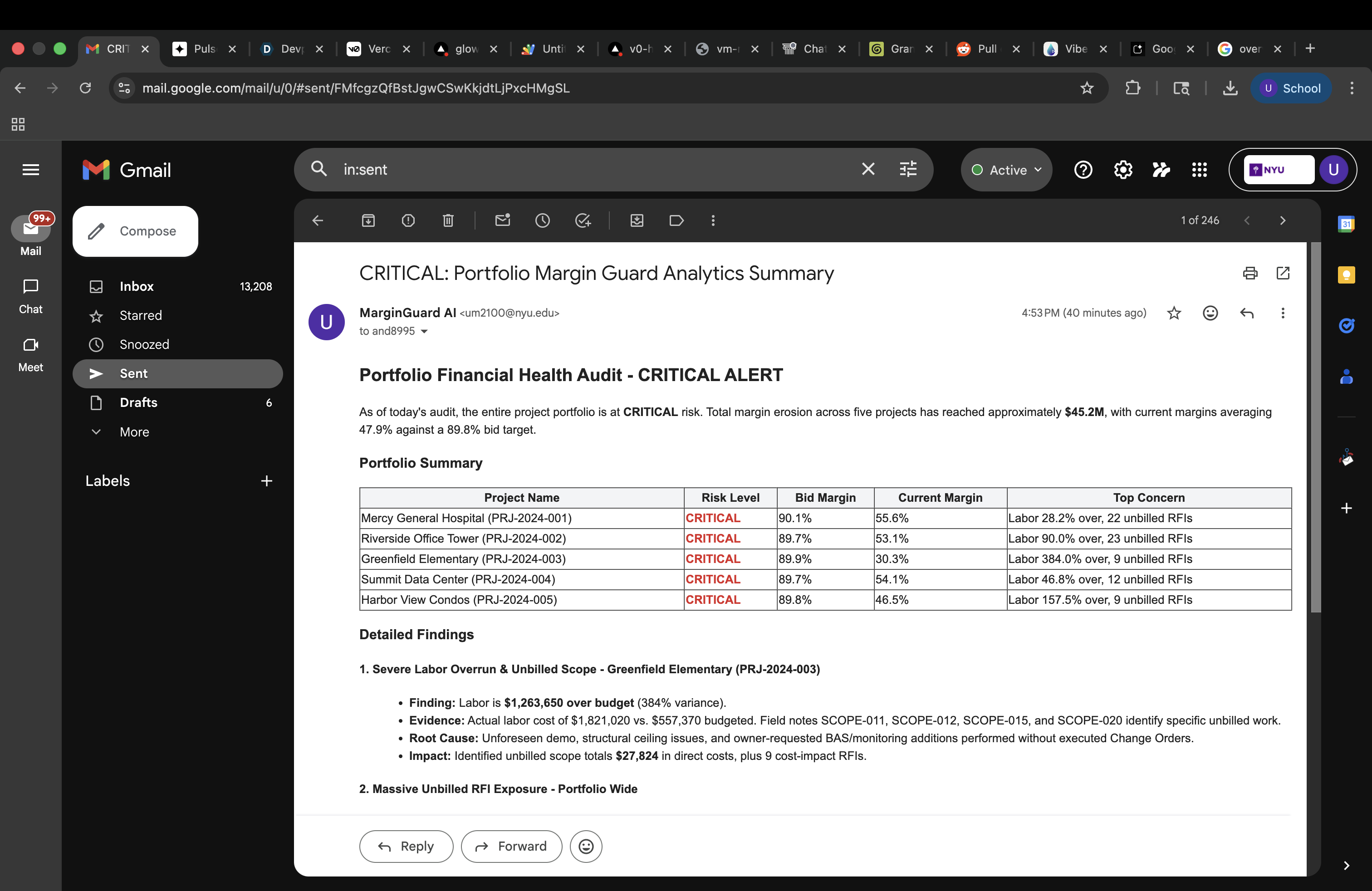This screenshot has height=891, width=1372.
Task: Snooze this email with clock icon
Action: tap(542, 220)
